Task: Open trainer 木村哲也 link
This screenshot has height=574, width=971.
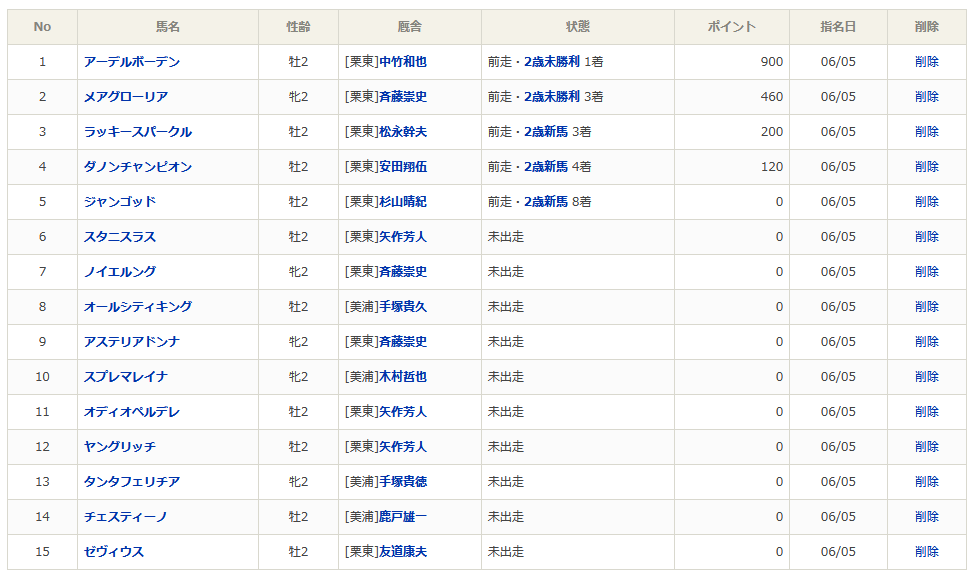Action: point(403,376)
